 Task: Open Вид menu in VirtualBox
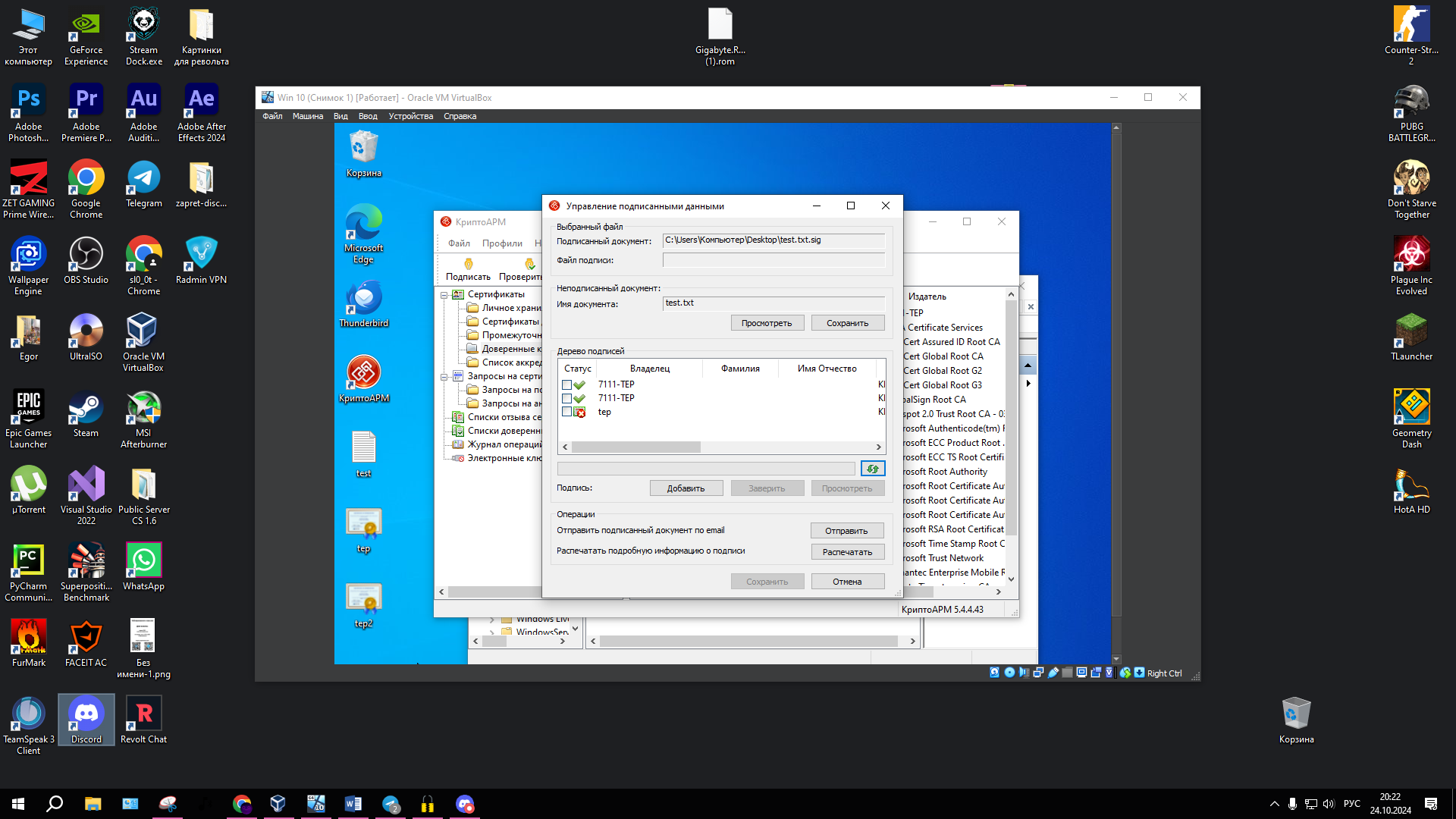tap(340, 116)
